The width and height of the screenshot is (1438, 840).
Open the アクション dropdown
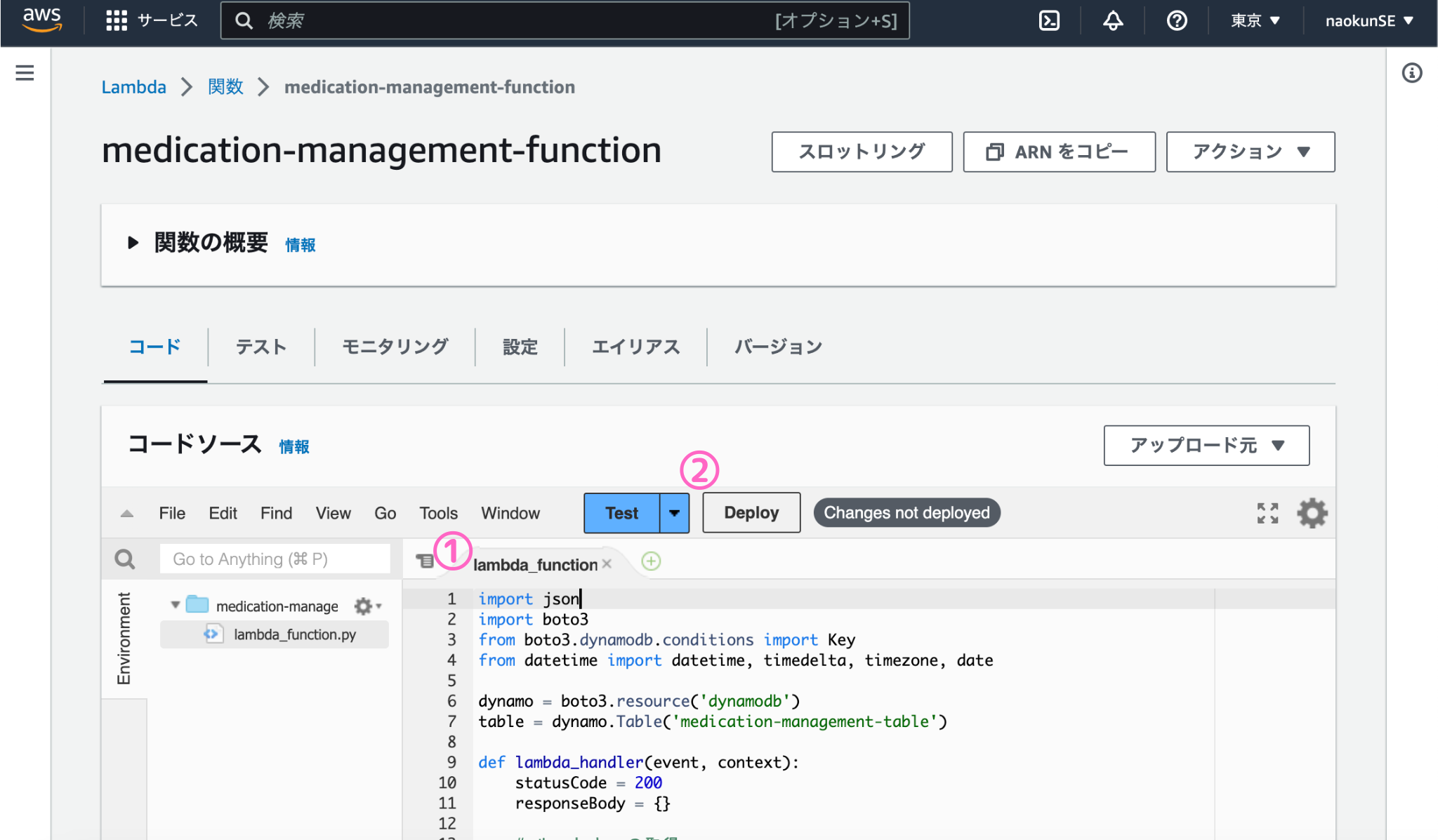1250,152
